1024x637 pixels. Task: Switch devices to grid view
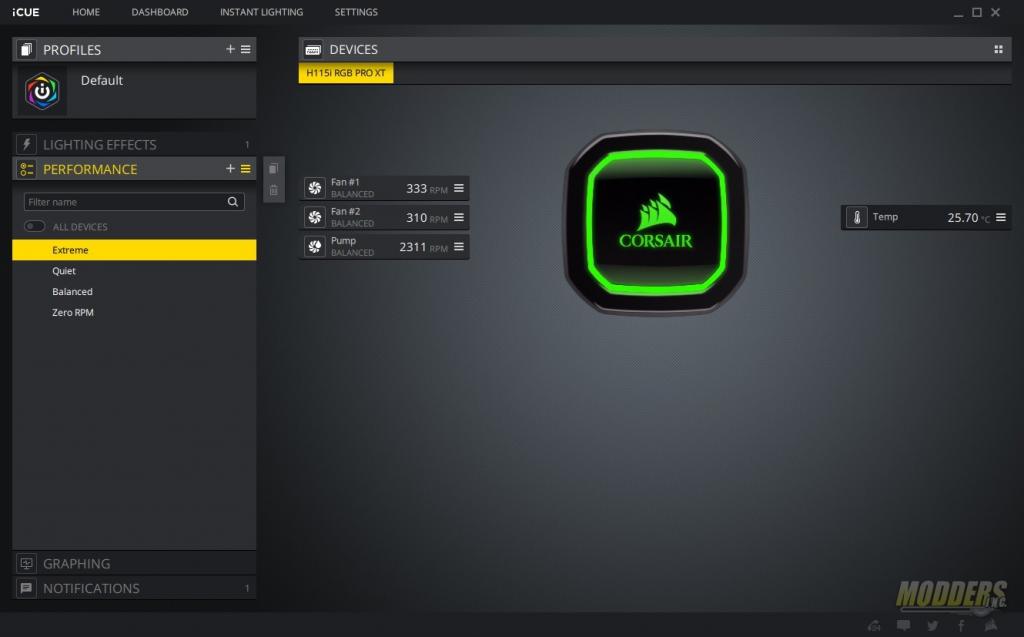(998, 49)
